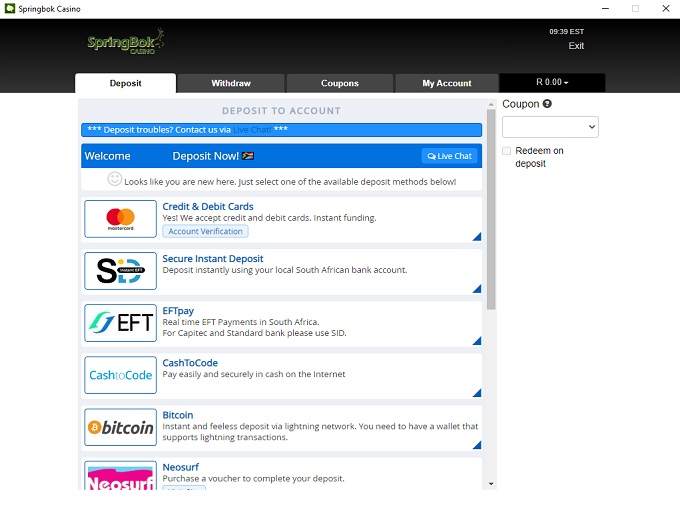
Task: Select the SID Instant EFT logo
Action: (120, 271)
